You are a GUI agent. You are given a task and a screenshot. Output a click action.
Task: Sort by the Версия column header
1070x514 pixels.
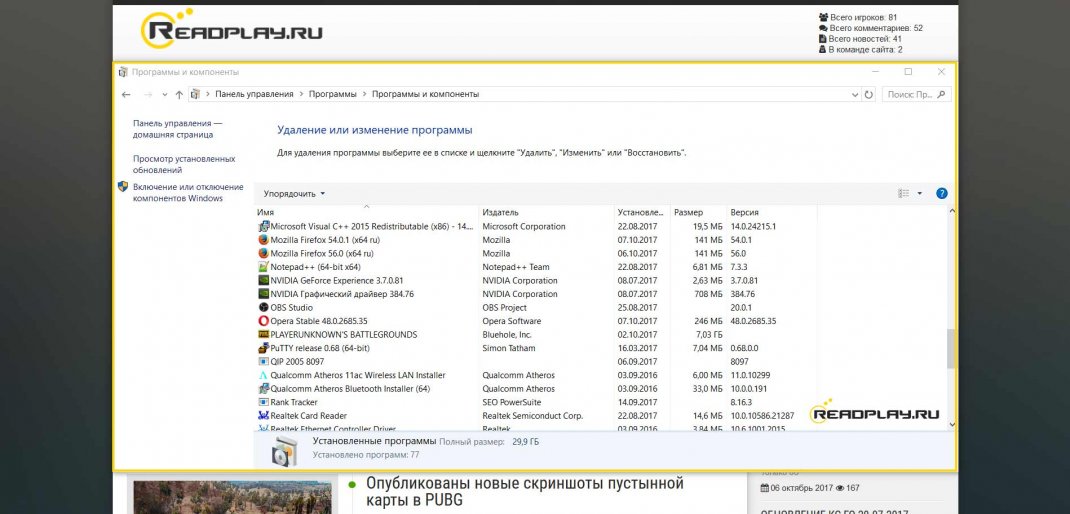pyautogui.click(x=771, y=212)
